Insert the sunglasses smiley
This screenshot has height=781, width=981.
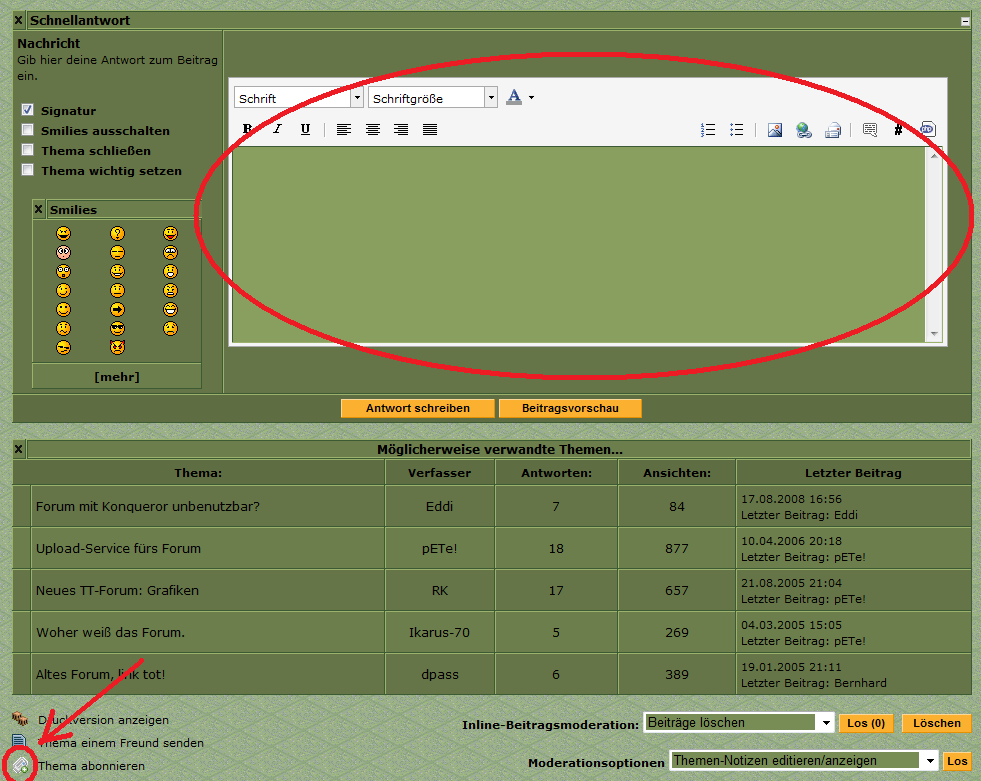pyautogui.click(x=117, y=328)
